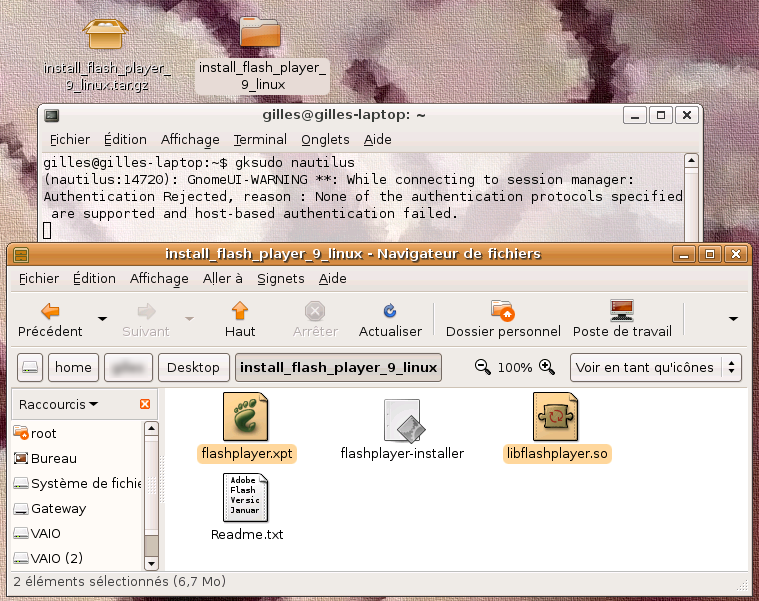This screenshot has height=601, width=759.
Task: Select VAIO drive in the sidebar
Action: 77,533
